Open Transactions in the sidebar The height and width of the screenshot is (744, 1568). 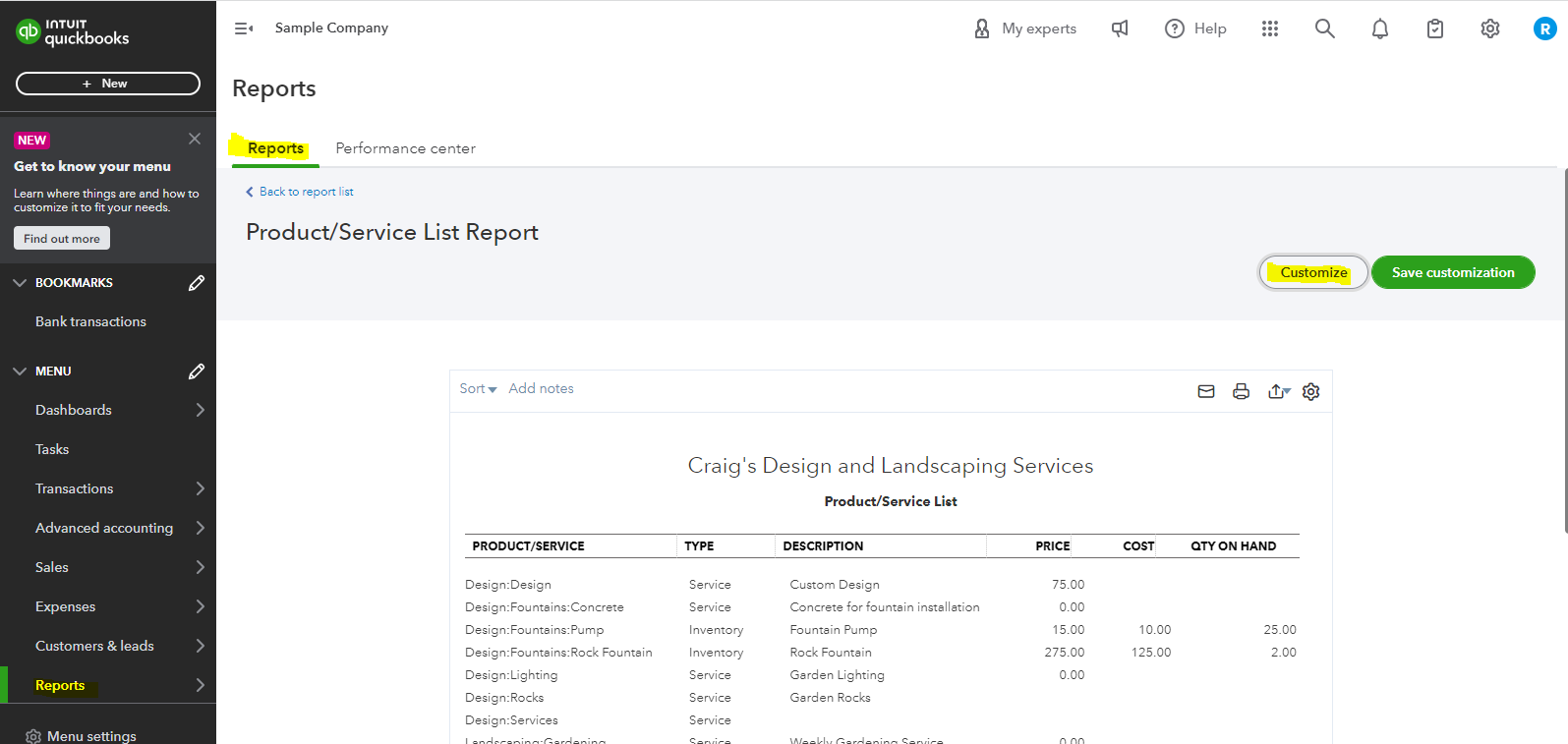coord(75,488)
